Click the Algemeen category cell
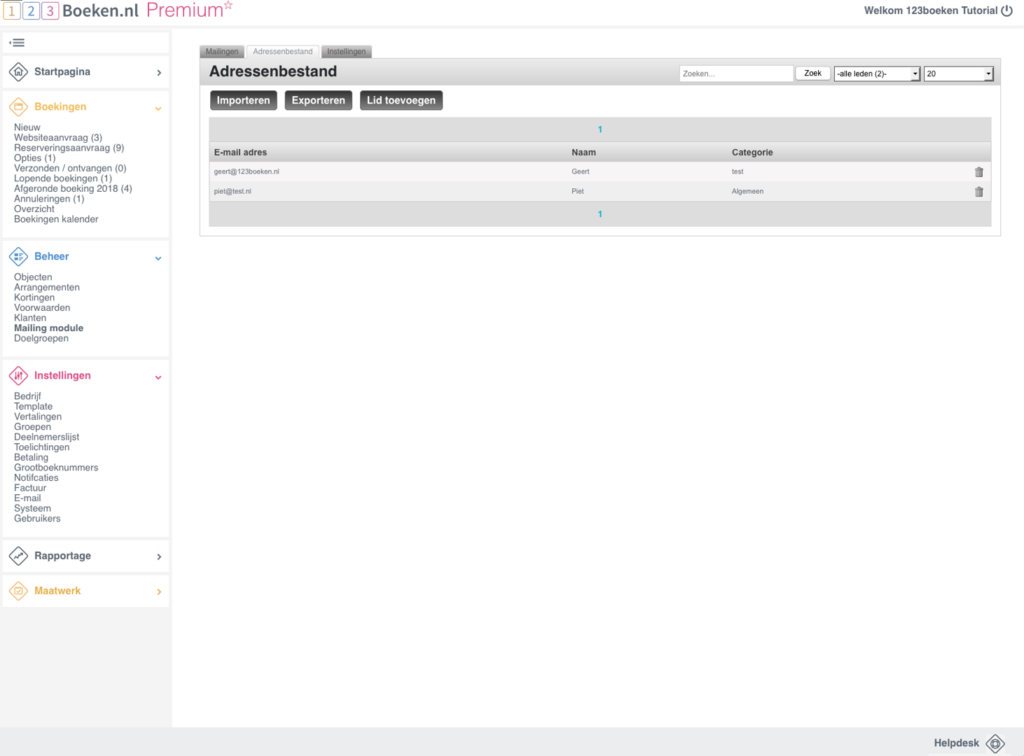Image resolution: width=1024 pixels, height=756 pixels. pos(747,191)
